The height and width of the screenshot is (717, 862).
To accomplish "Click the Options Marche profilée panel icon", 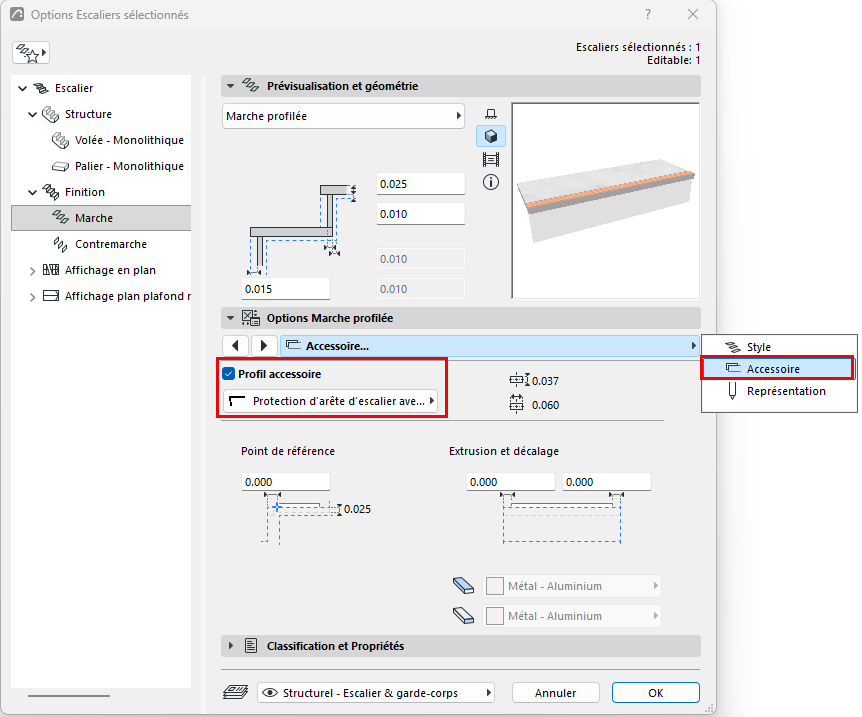I will point(251,318).
